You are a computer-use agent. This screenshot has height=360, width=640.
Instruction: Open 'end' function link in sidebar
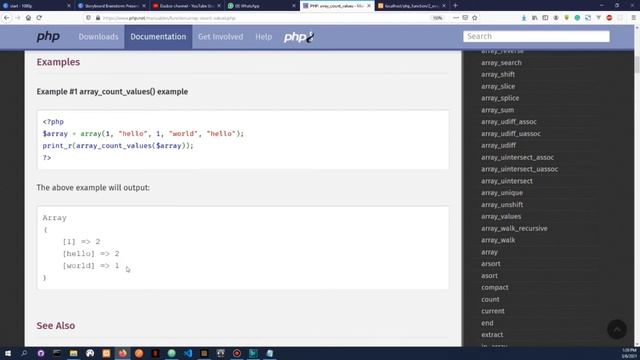point(487,323)
